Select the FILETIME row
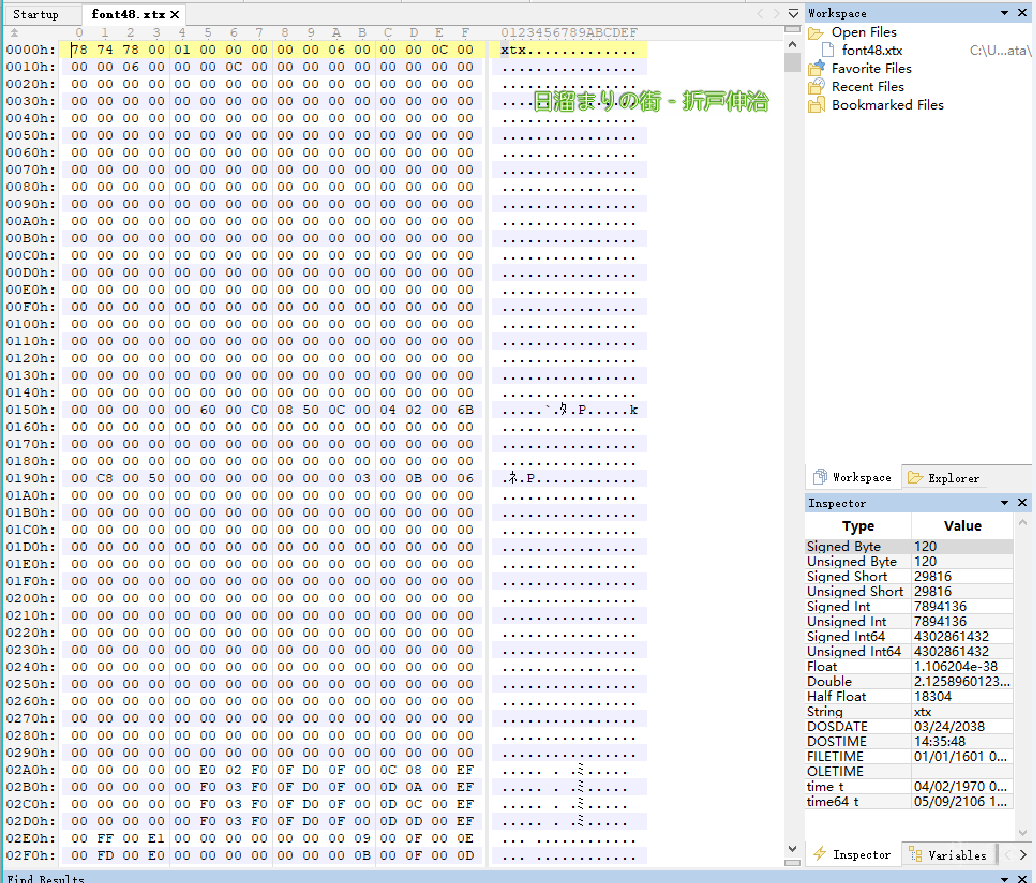Screen dimensions: 1036x883 (x=909, y=756)
